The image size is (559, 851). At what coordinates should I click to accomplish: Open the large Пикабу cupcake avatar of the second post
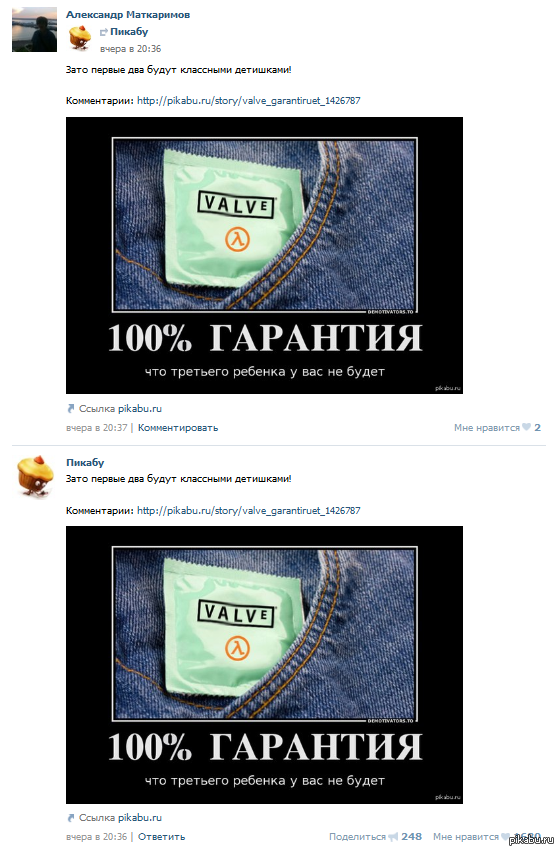[x=35, y=476]
